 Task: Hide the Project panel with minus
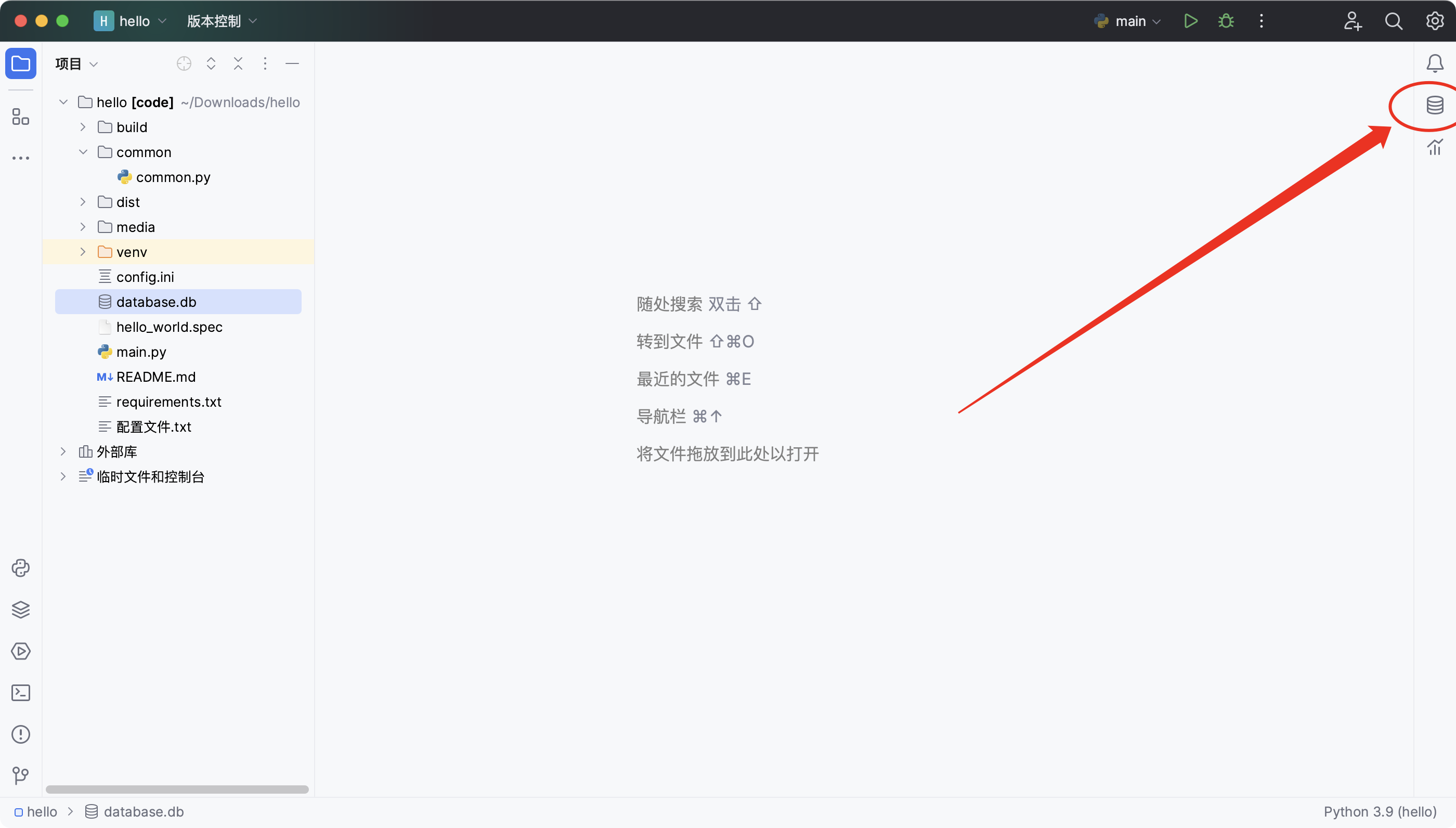click(292, 63)
